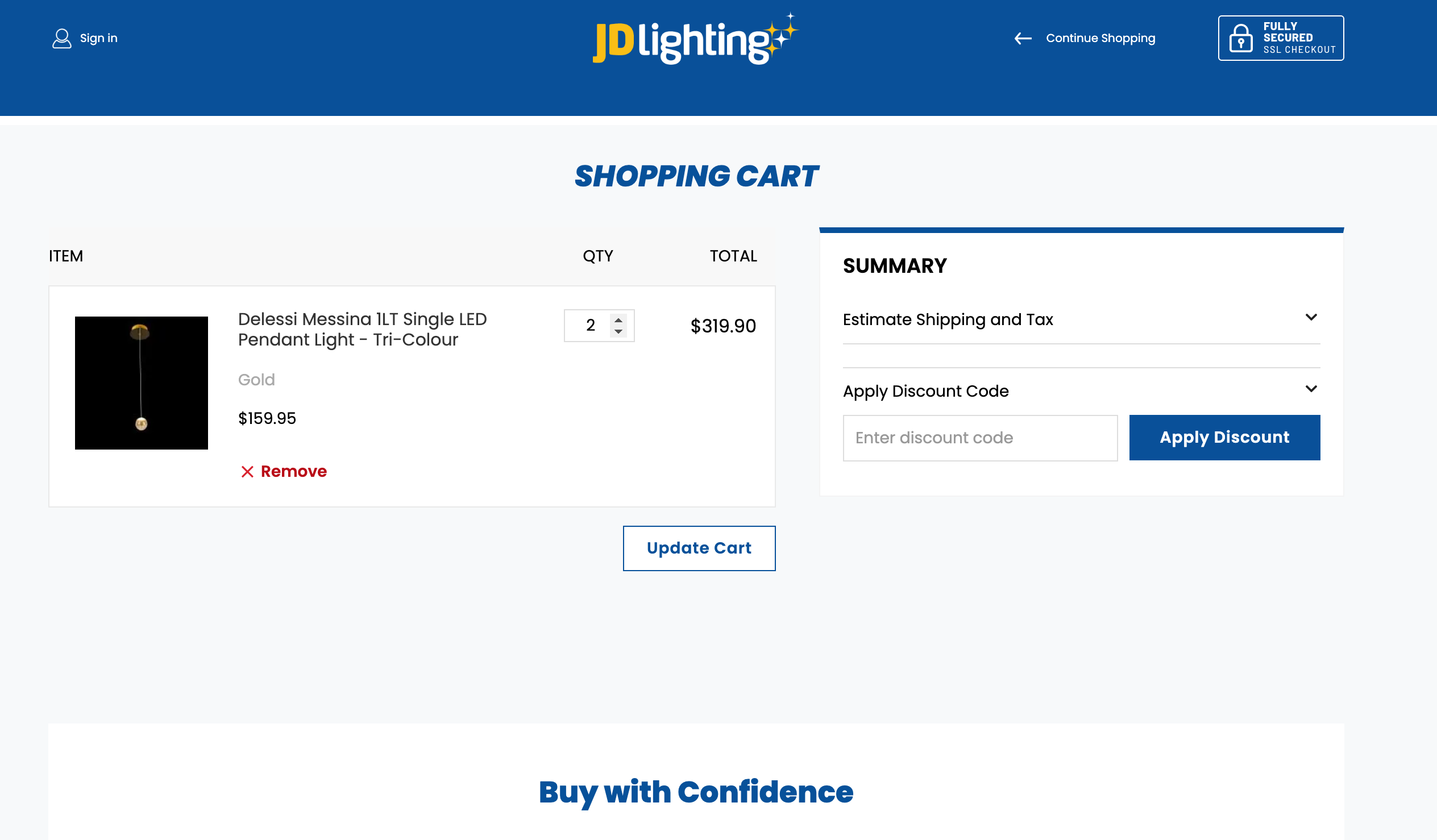Viewport: 1437px width, 840px height.
Task: Click the user account icon
Action: click(61, 38)
